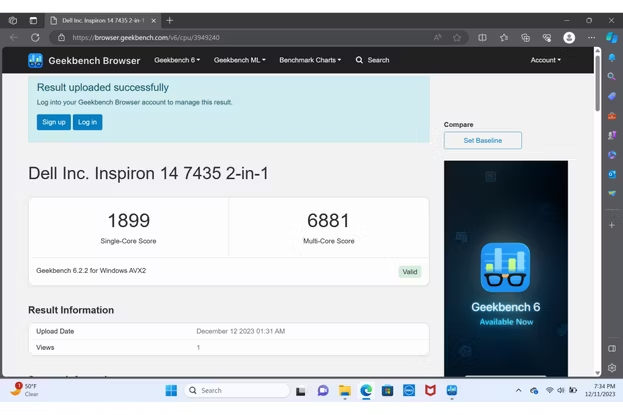Click the browser address bar URL
The image size is (623, 415).
[x=145, y=38]
